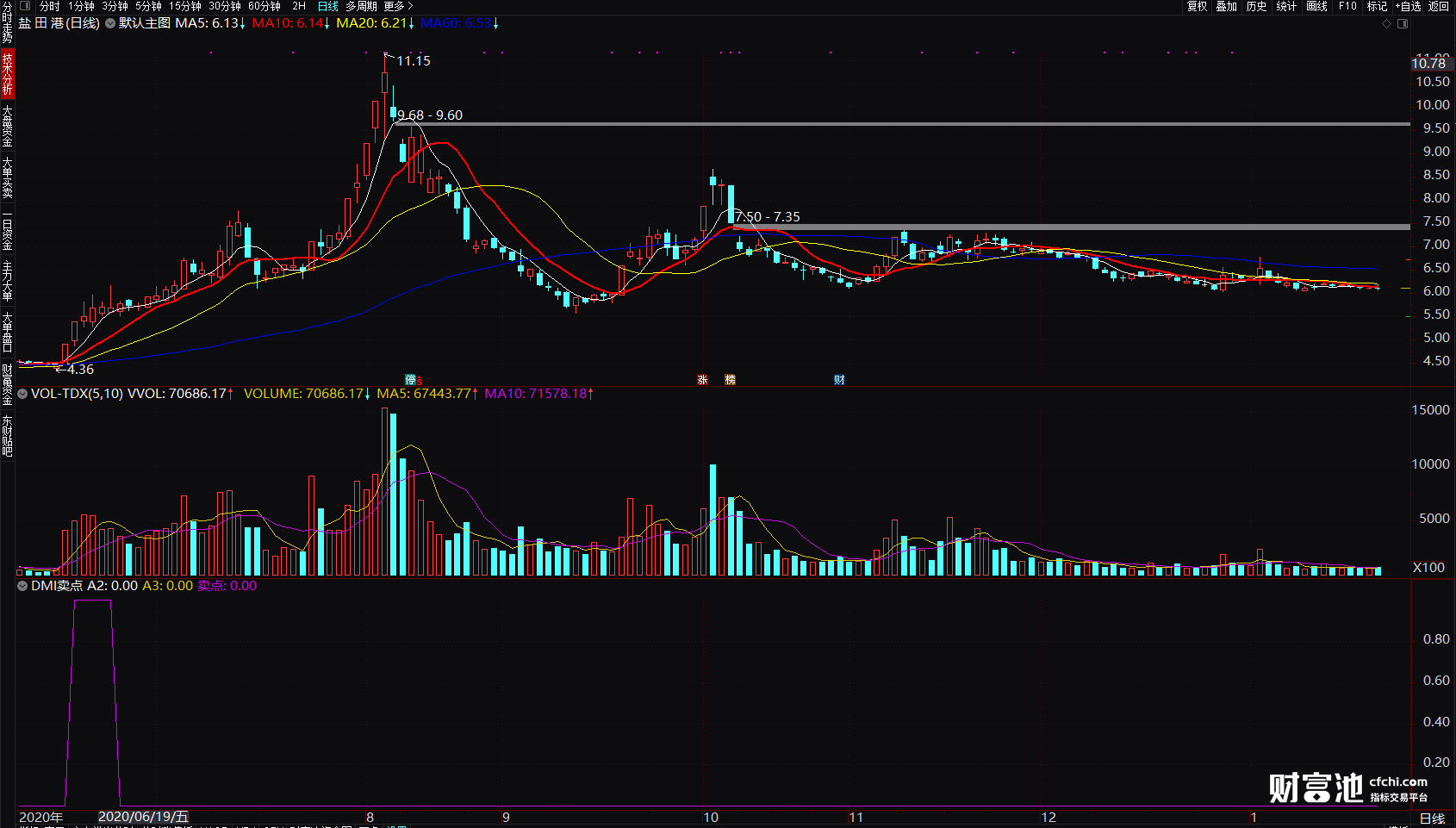Click the 复权 button

[1198, 6]
